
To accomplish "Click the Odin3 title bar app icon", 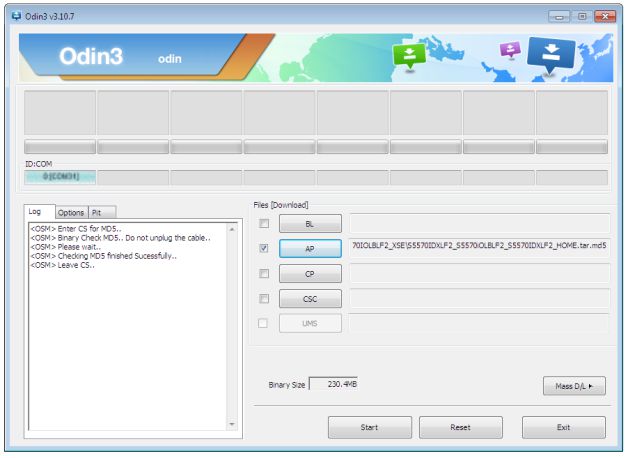I will coord(16,16).
